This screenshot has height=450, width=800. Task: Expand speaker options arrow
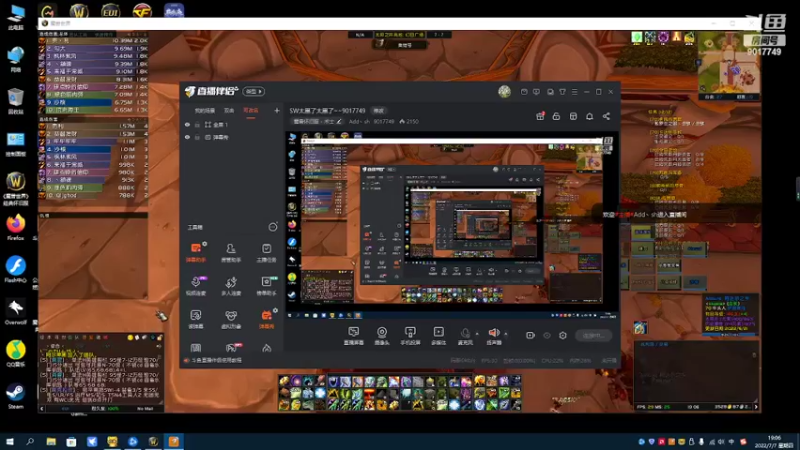point(506,334)
